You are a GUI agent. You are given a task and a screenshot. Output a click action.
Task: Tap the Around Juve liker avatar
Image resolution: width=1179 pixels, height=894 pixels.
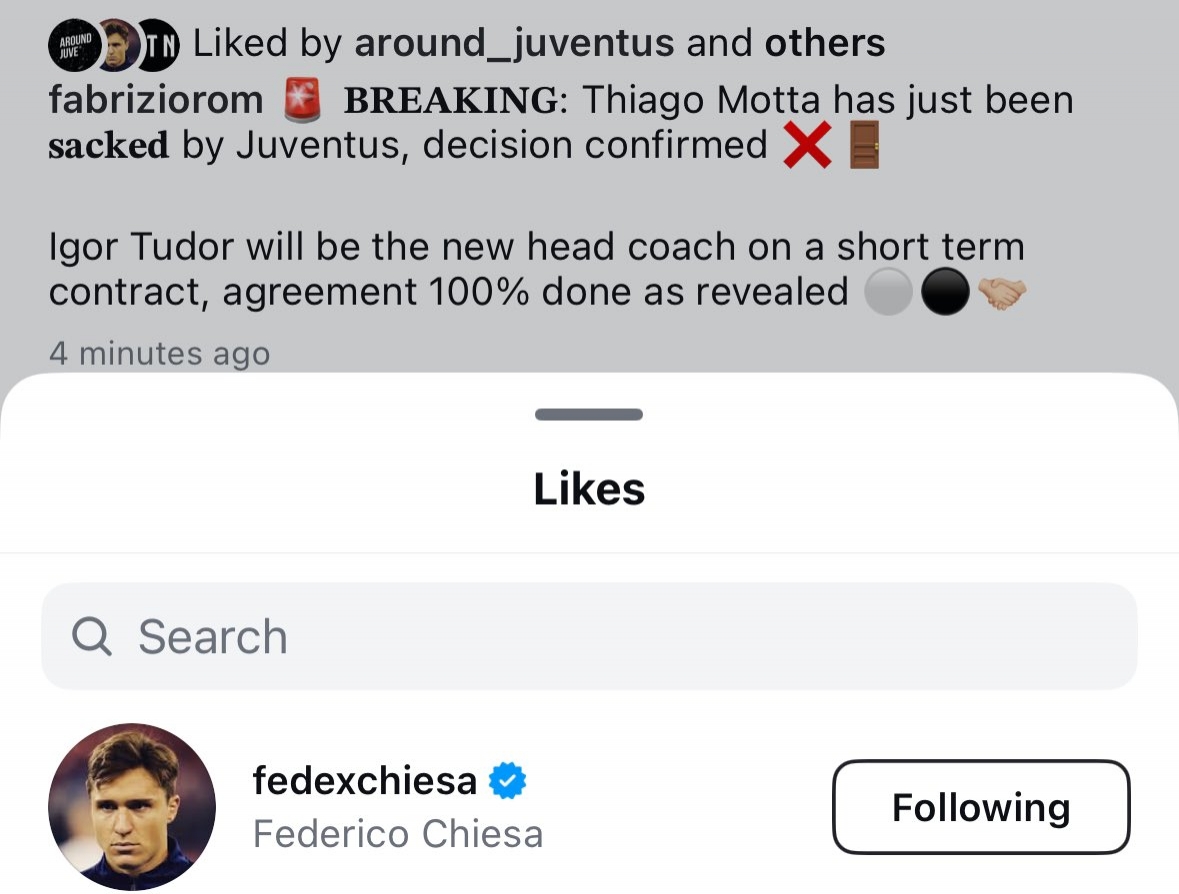point(72,45)
